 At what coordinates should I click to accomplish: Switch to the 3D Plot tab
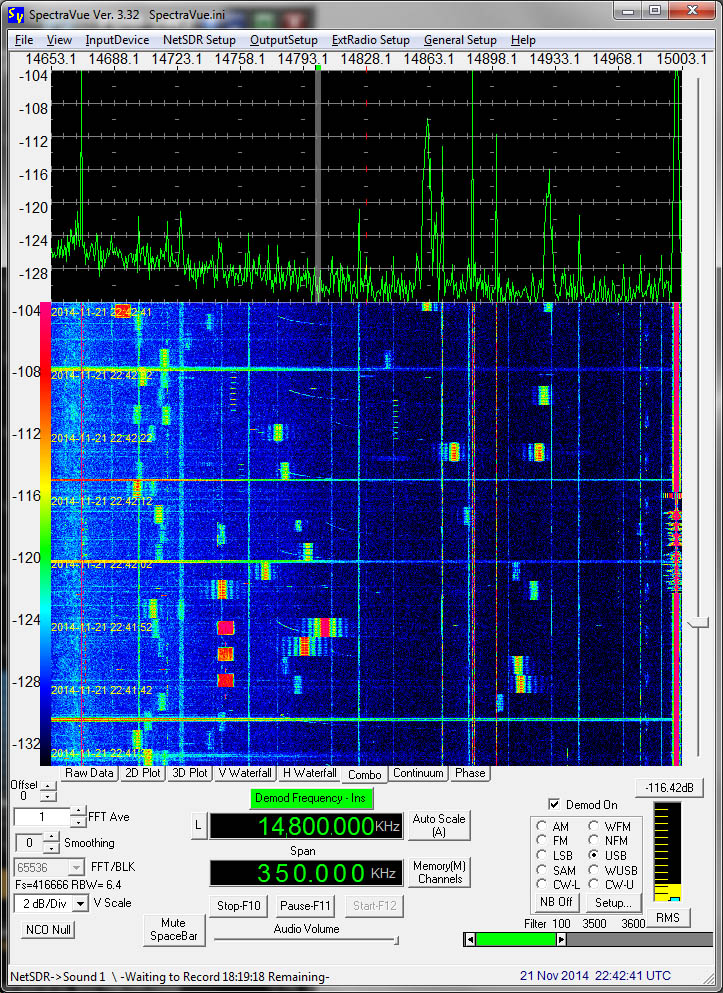(189, 773)
